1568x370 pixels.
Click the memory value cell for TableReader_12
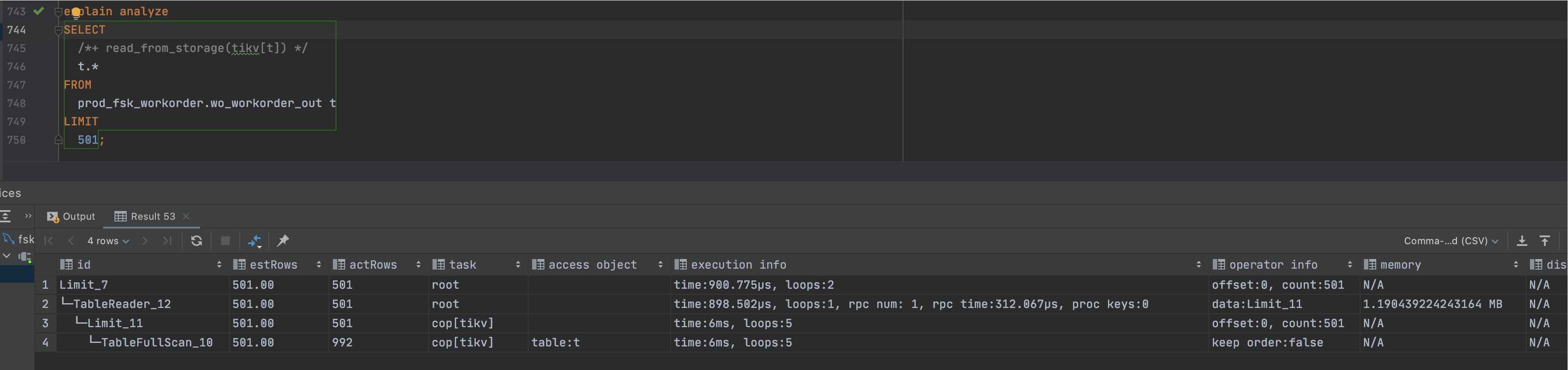(x=1432, y=304)
